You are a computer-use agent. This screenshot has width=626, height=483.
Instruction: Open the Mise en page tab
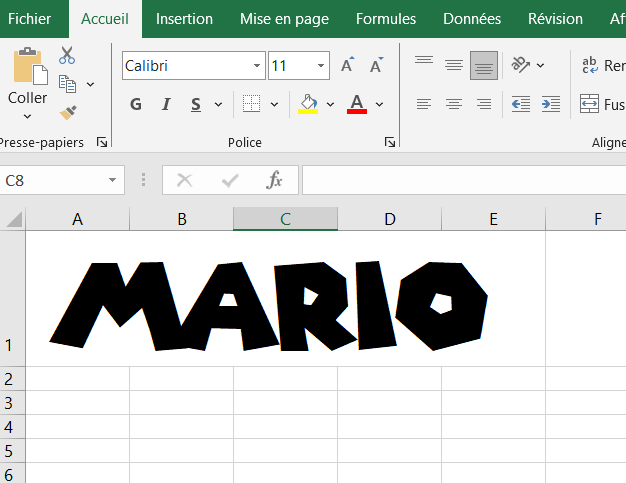[284, 19]
